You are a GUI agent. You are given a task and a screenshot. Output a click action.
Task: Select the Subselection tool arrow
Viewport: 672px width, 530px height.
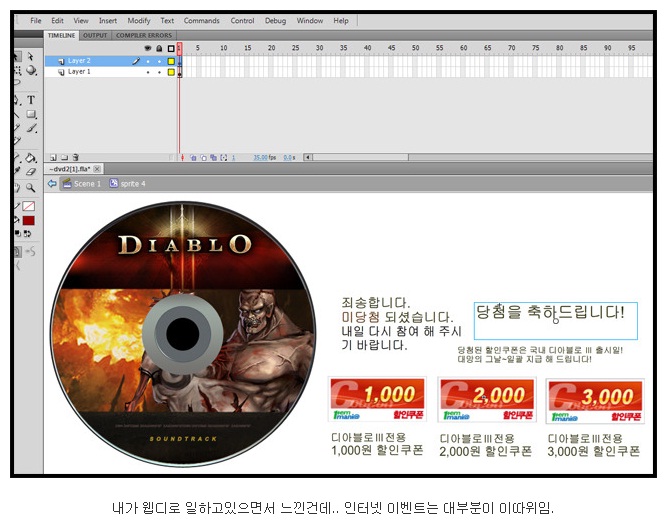(30, 56)
